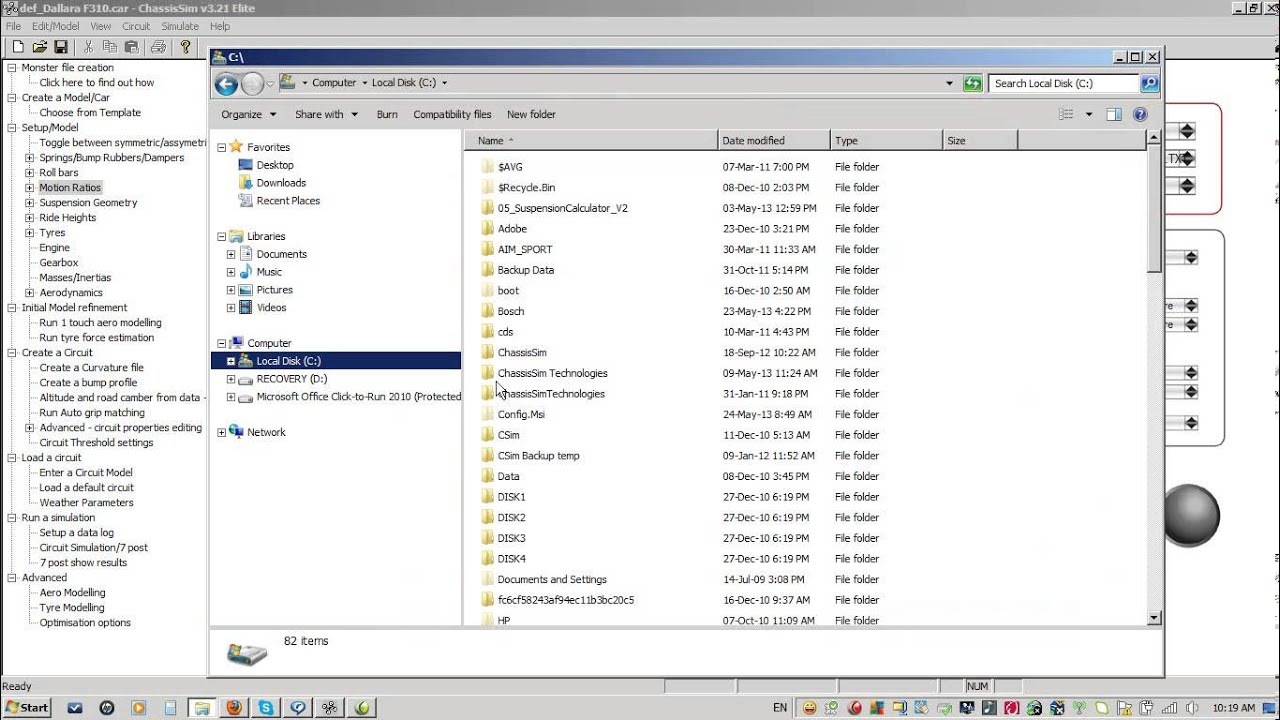Open the Edit/Model menu

[x=55, y=26]
